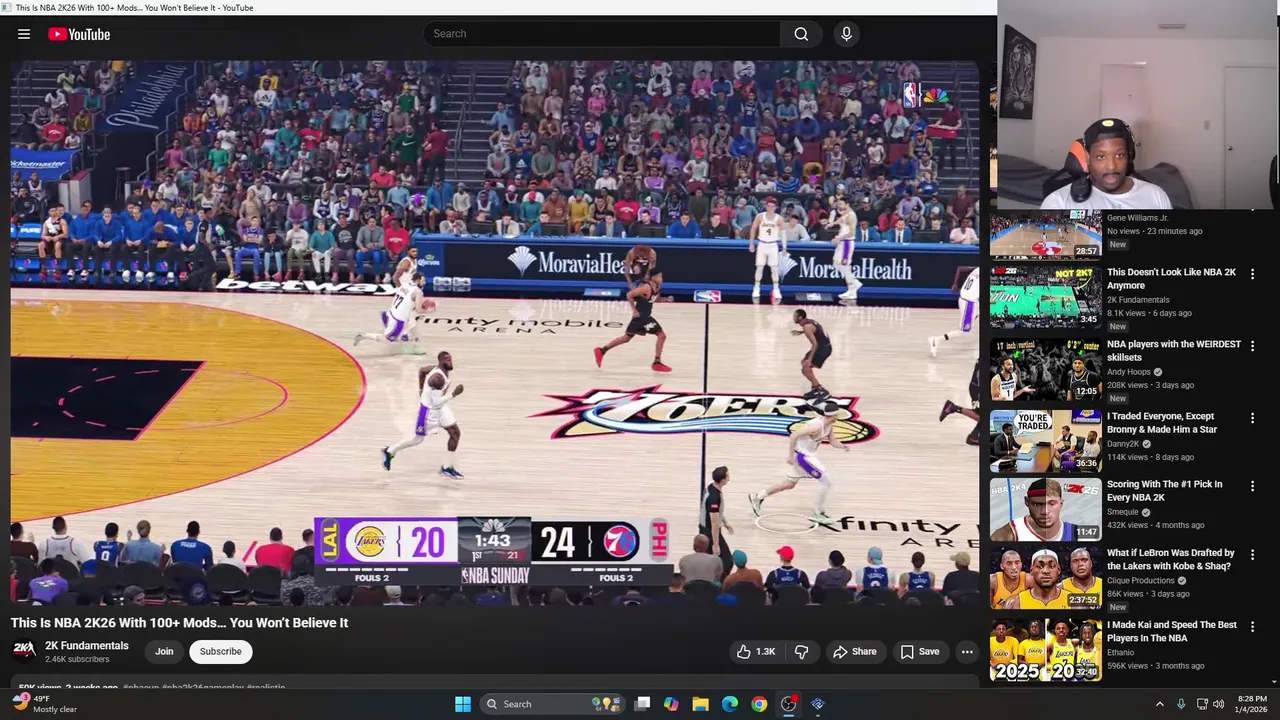The height and width of the screenshot is (720, 1280).
Task: Click 'I Made Kai and Speed' title
Action: coord(1172,632)
